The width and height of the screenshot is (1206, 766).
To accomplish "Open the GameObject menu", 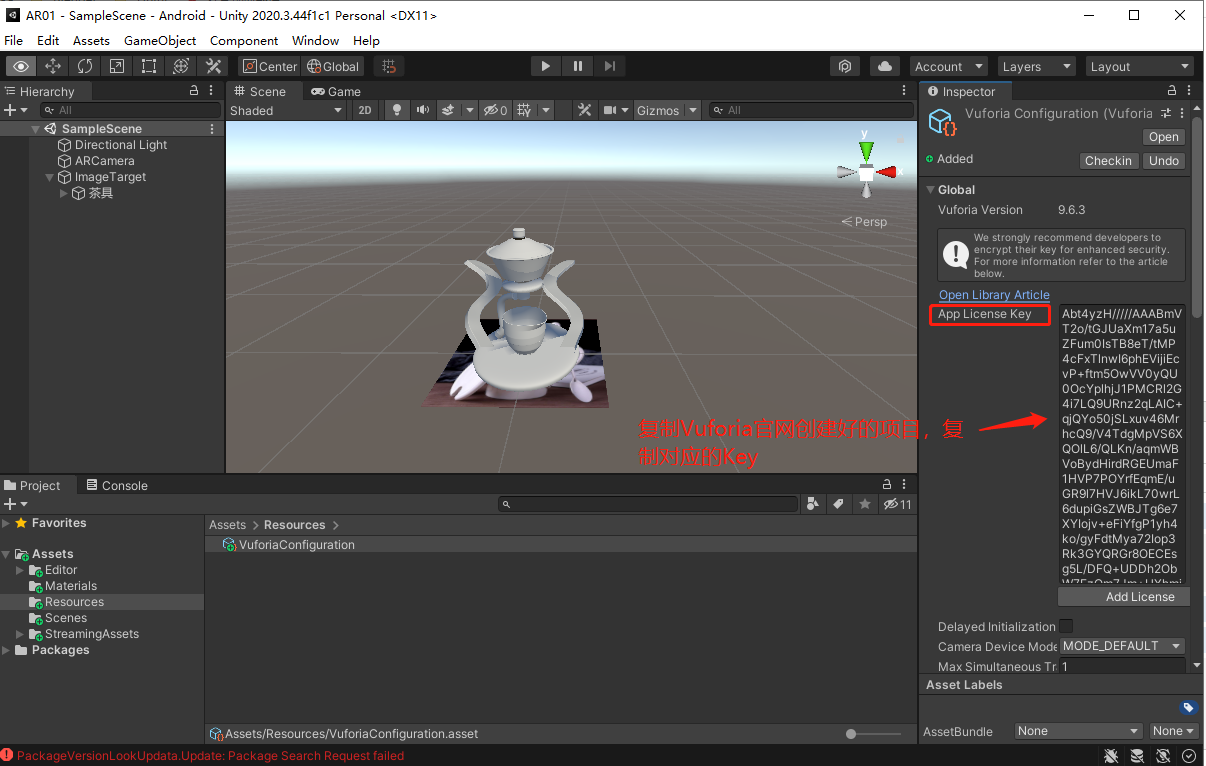I will [160, 40].
